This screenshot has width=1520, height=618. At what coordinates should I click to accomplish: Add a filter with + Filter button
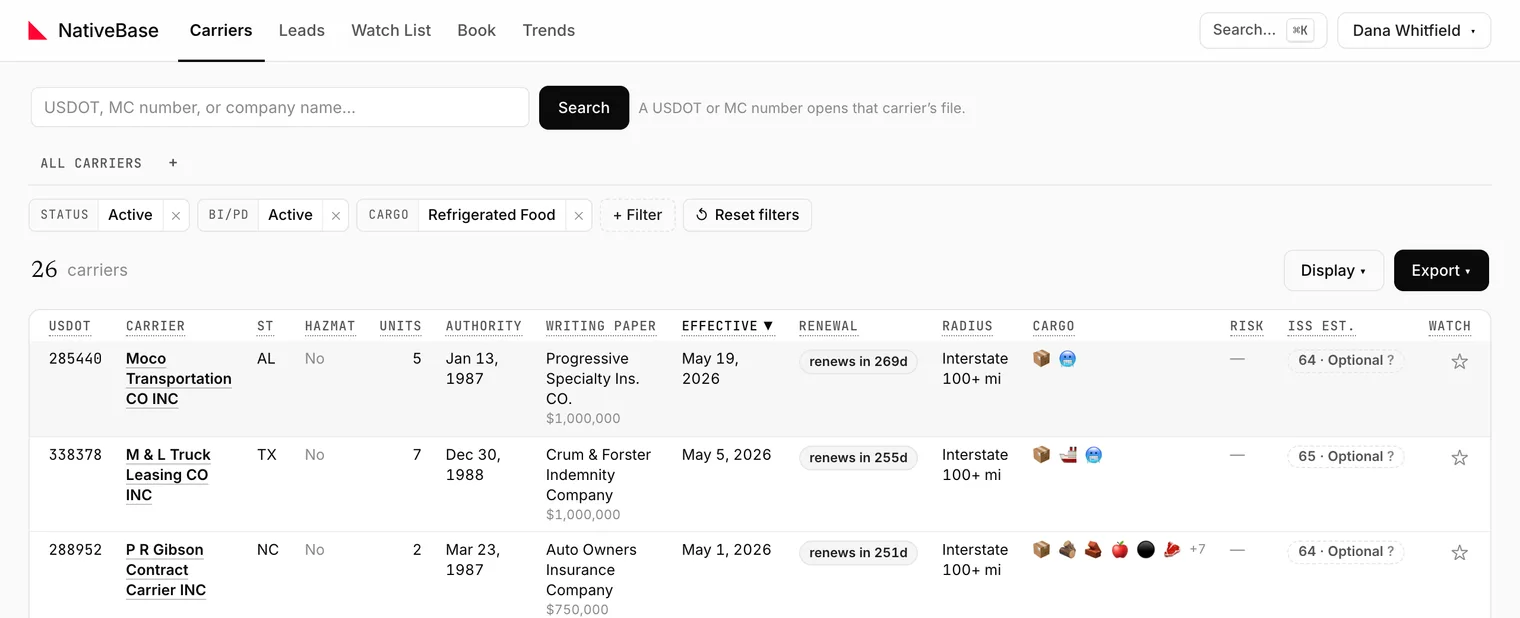pyautogui.click(x=638, y=215)
